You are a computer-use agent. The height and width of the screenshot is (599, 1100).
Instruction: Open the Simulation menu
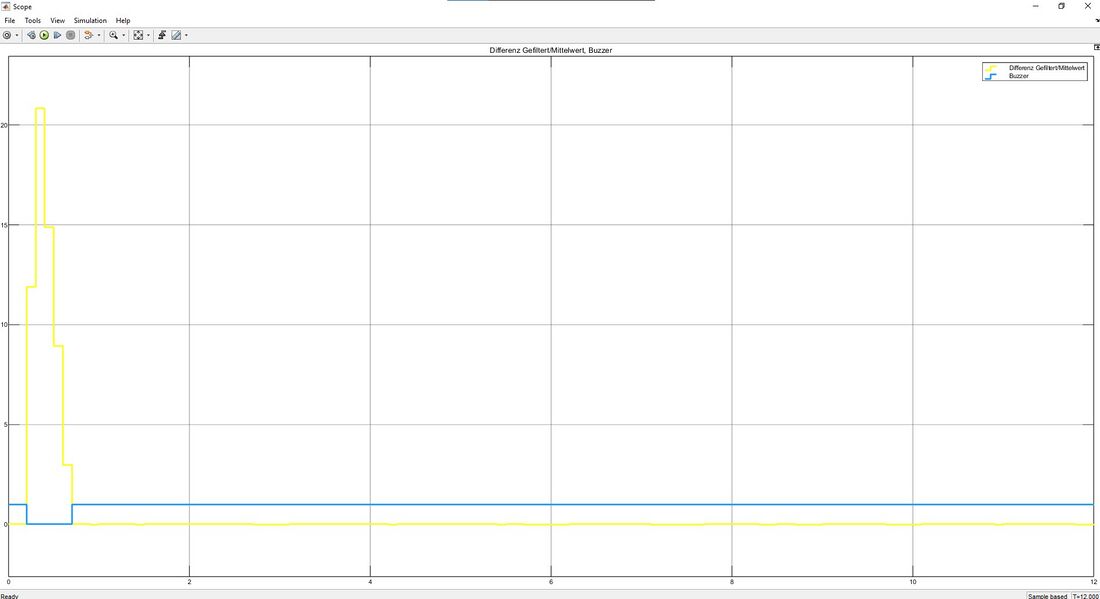90,20
